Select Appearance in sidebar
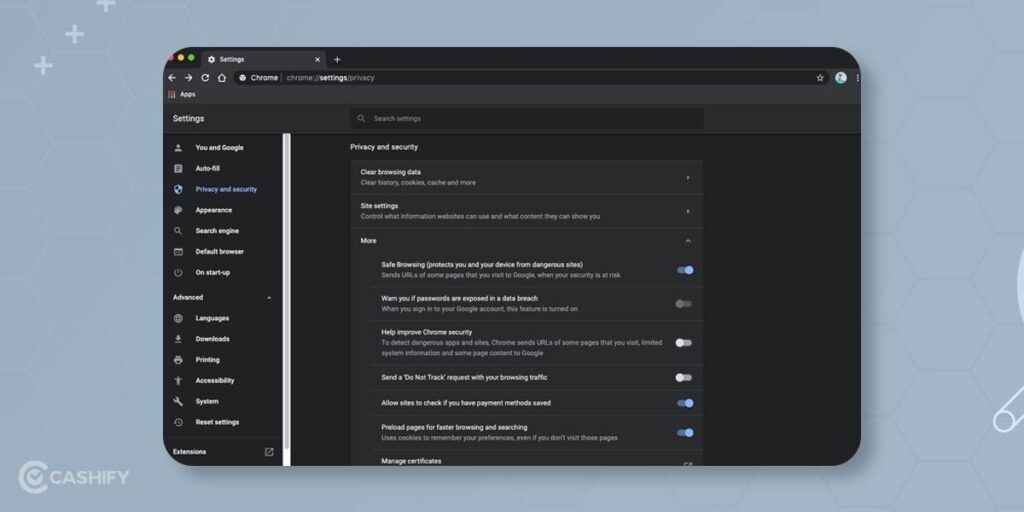Screen dimensions: 1024x512 click(214, 210)
